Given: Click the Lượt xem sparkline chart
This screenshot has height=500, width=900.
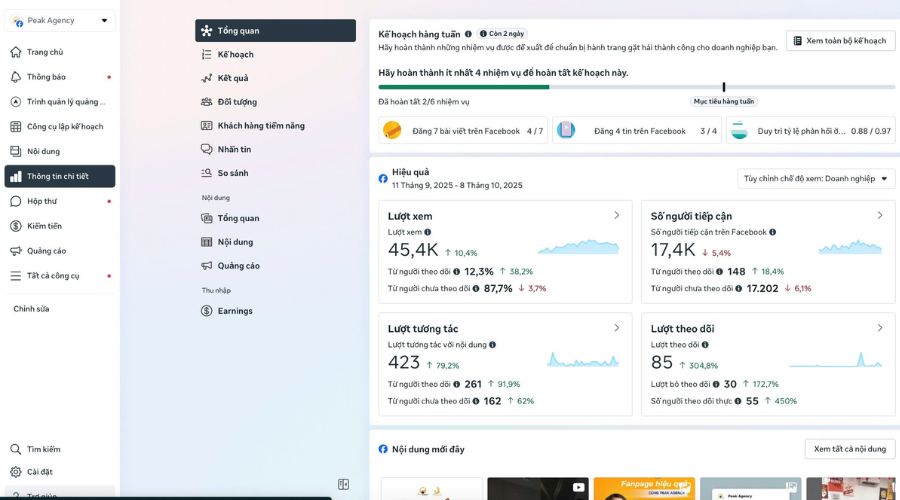Looking at the screenshot, I should pyautogui.click(x=579, y=247).
